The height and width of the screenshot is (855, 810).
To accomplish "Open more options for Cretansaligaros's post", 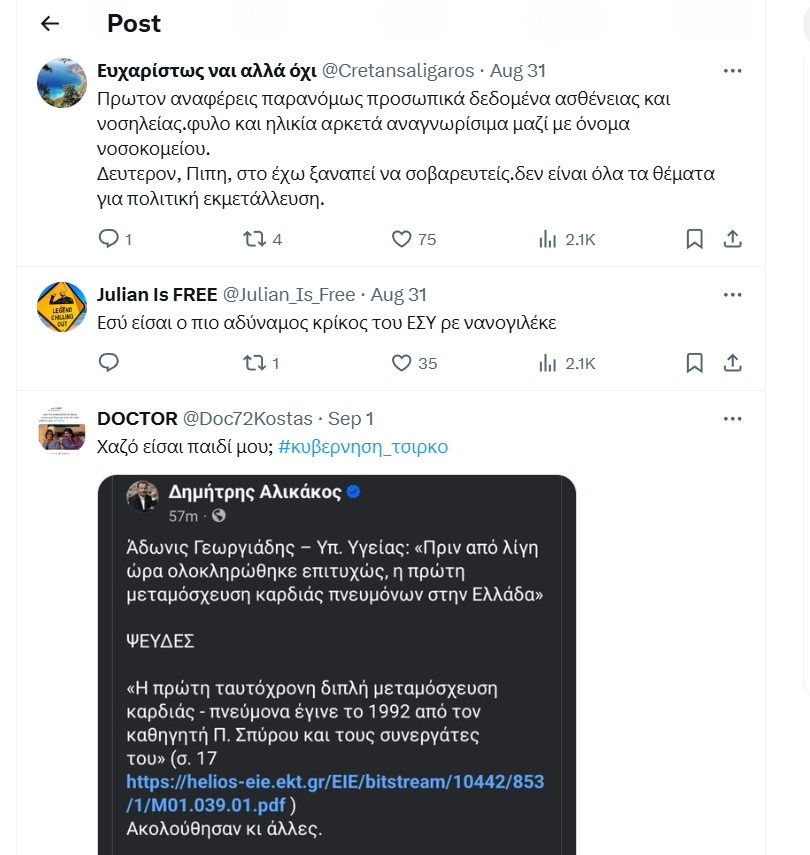I will pos(732,71).
